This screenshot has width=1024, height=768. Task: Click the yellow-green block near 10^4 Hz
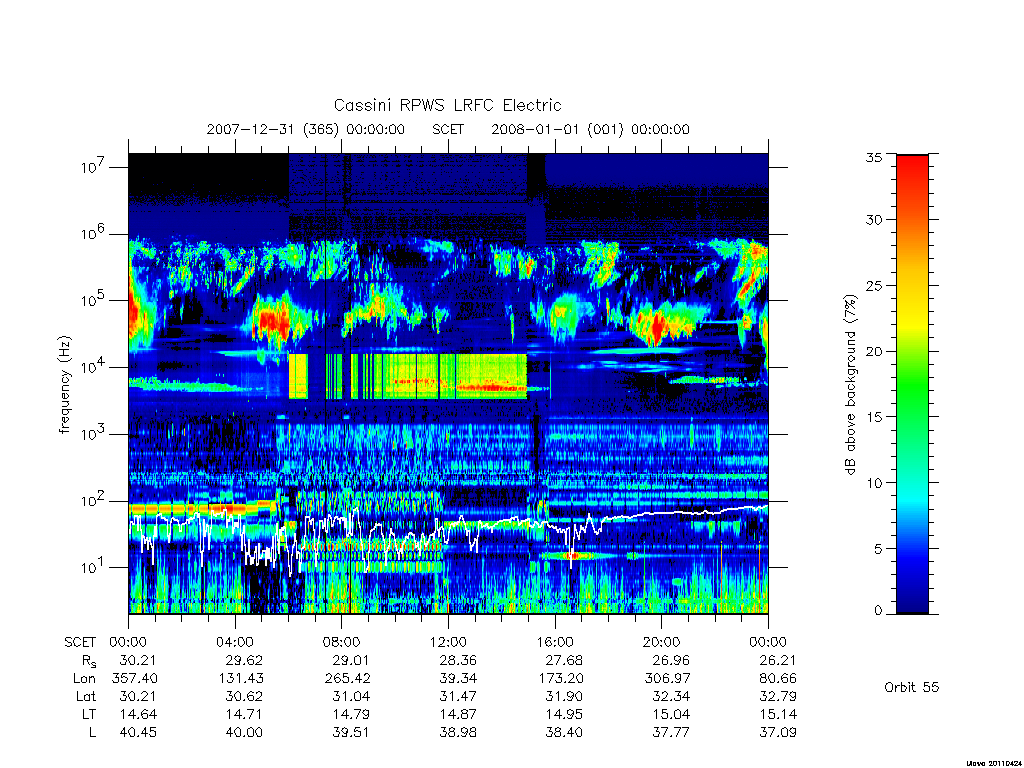click(408, 376)
